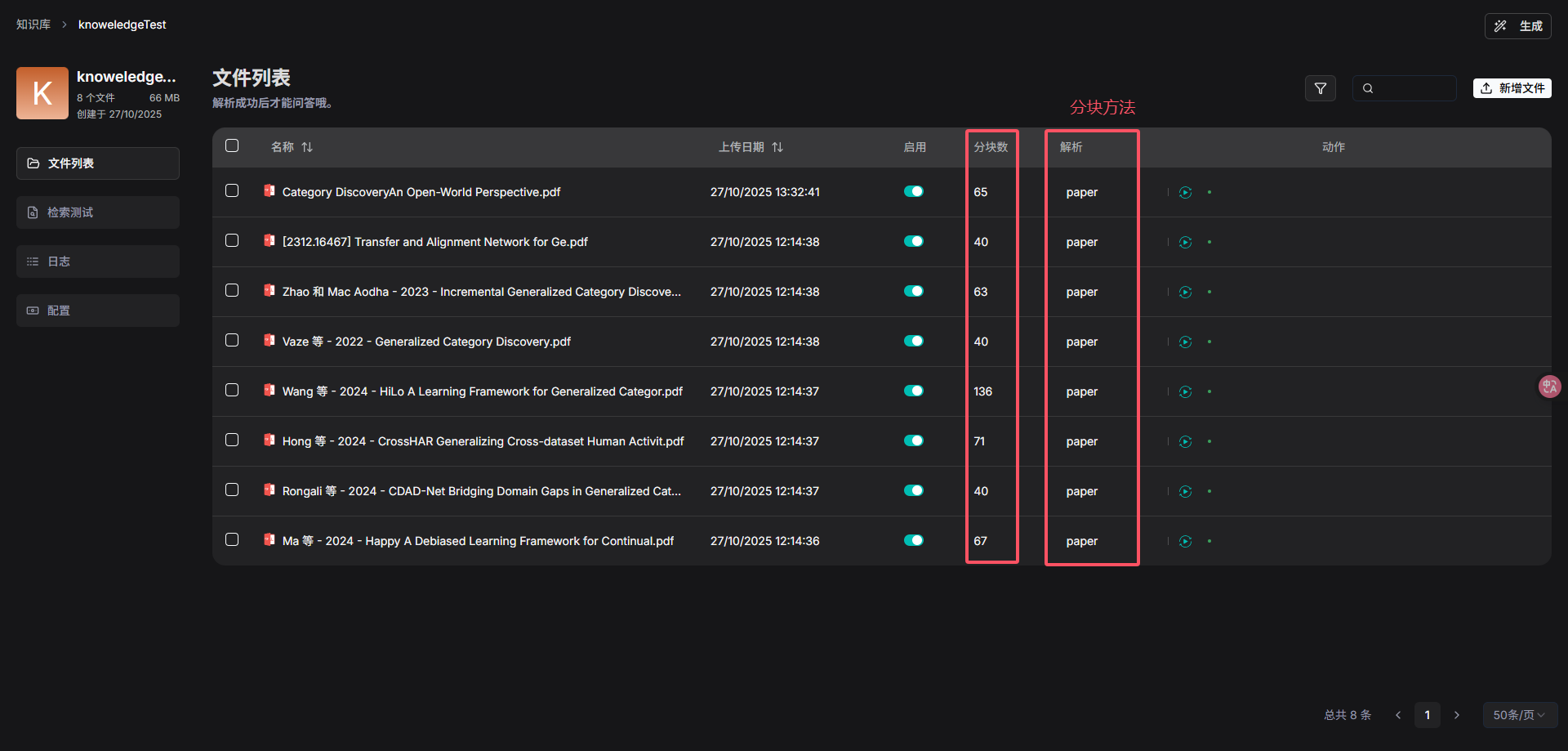Select Rongali 等 CDAD-Net row checkbox
This screenshot has width=1568, height=751.
pos(232,489)
